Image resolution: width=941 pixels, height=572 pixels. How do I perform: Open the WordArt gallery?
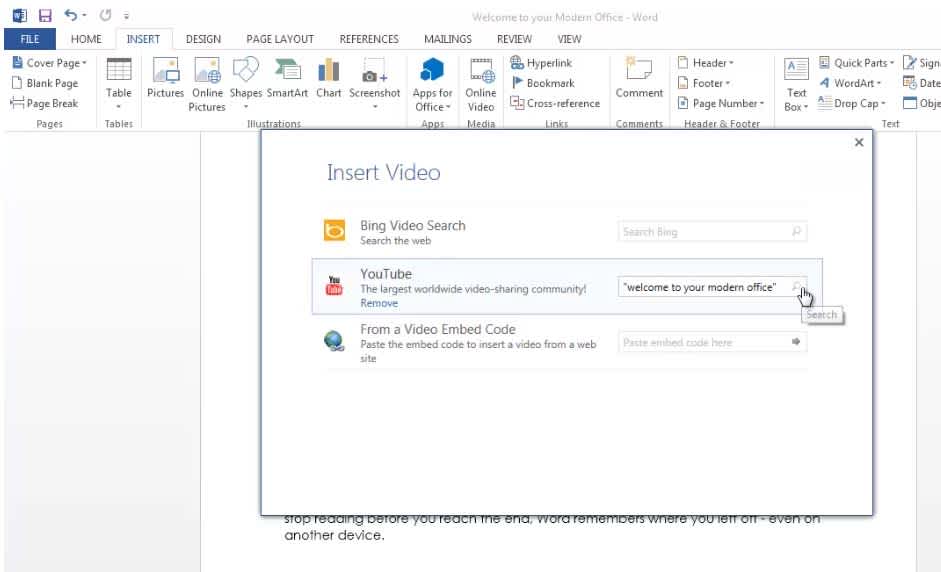(850, 83)
